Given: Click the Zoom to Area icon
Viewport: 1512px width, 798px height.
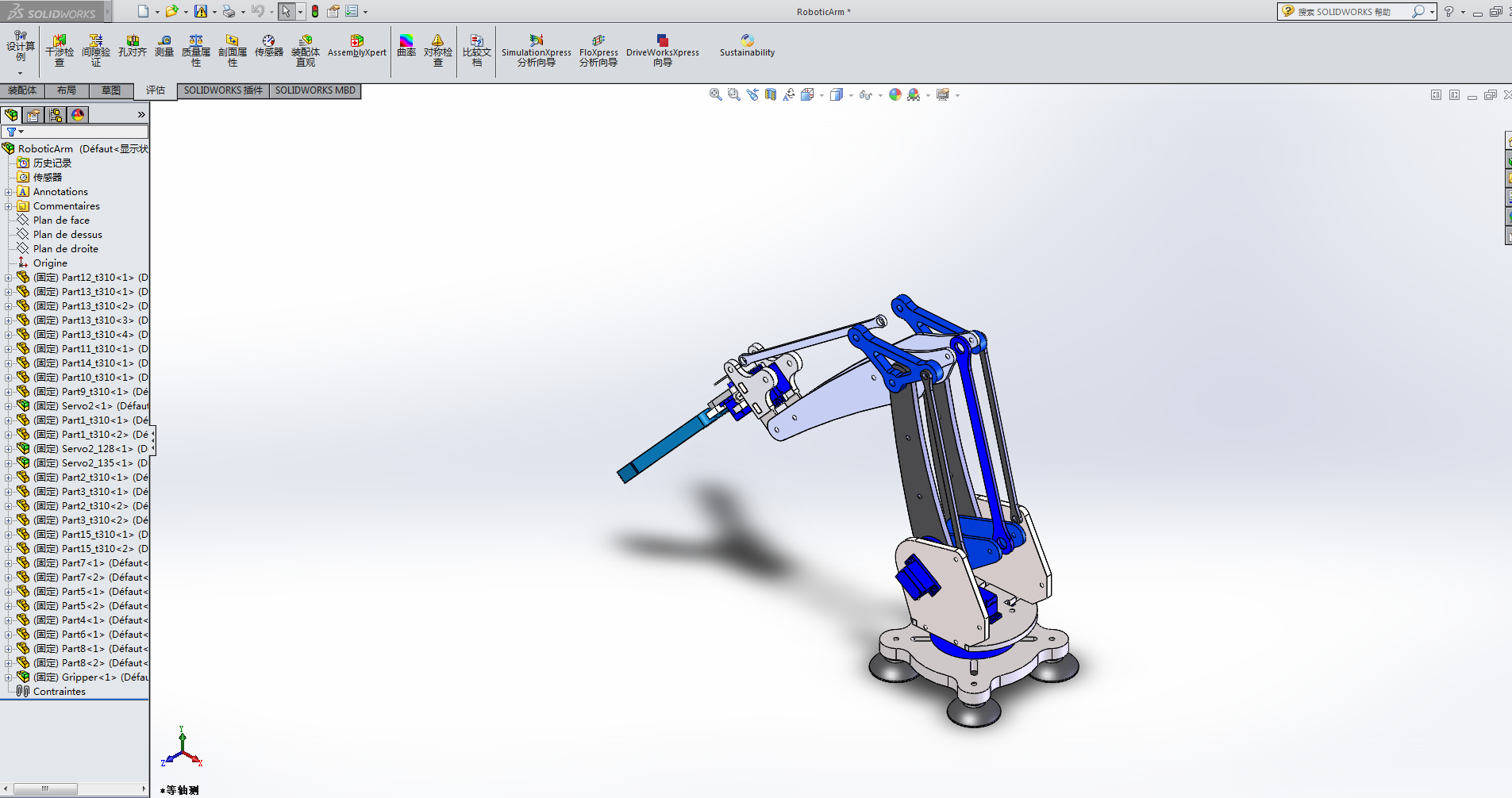Looking at the screenshot, I should [x=734, y=94].
